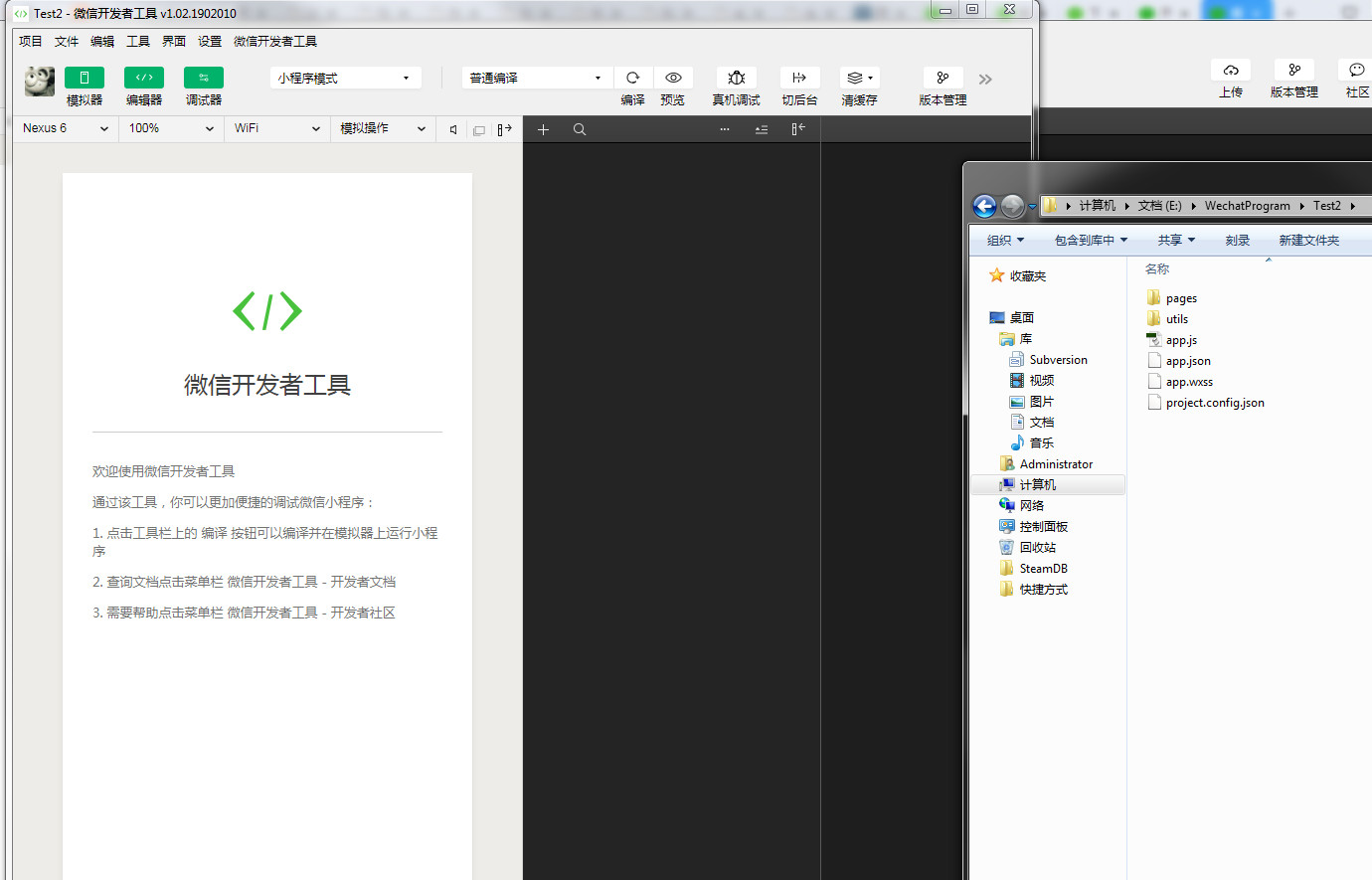Open the 设置 menu
1372x880 pixels.
[210, 41]
